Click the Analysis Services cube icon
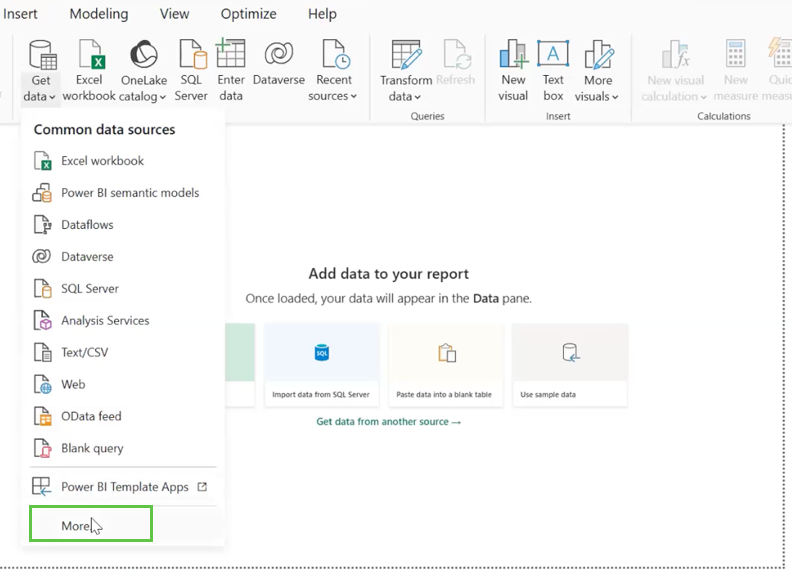The image size is (792, 574). [43, 320]
